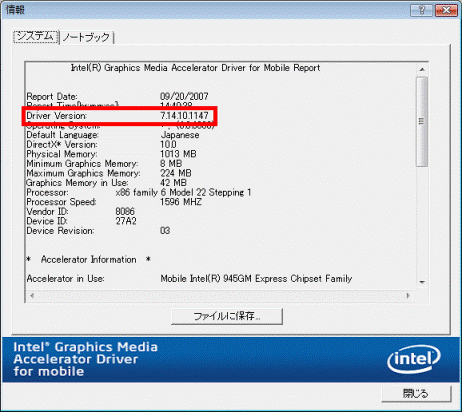Click the Minimum Graphics Memory label
The height and width of the screenshot is (412, 462).
point(82,164)
